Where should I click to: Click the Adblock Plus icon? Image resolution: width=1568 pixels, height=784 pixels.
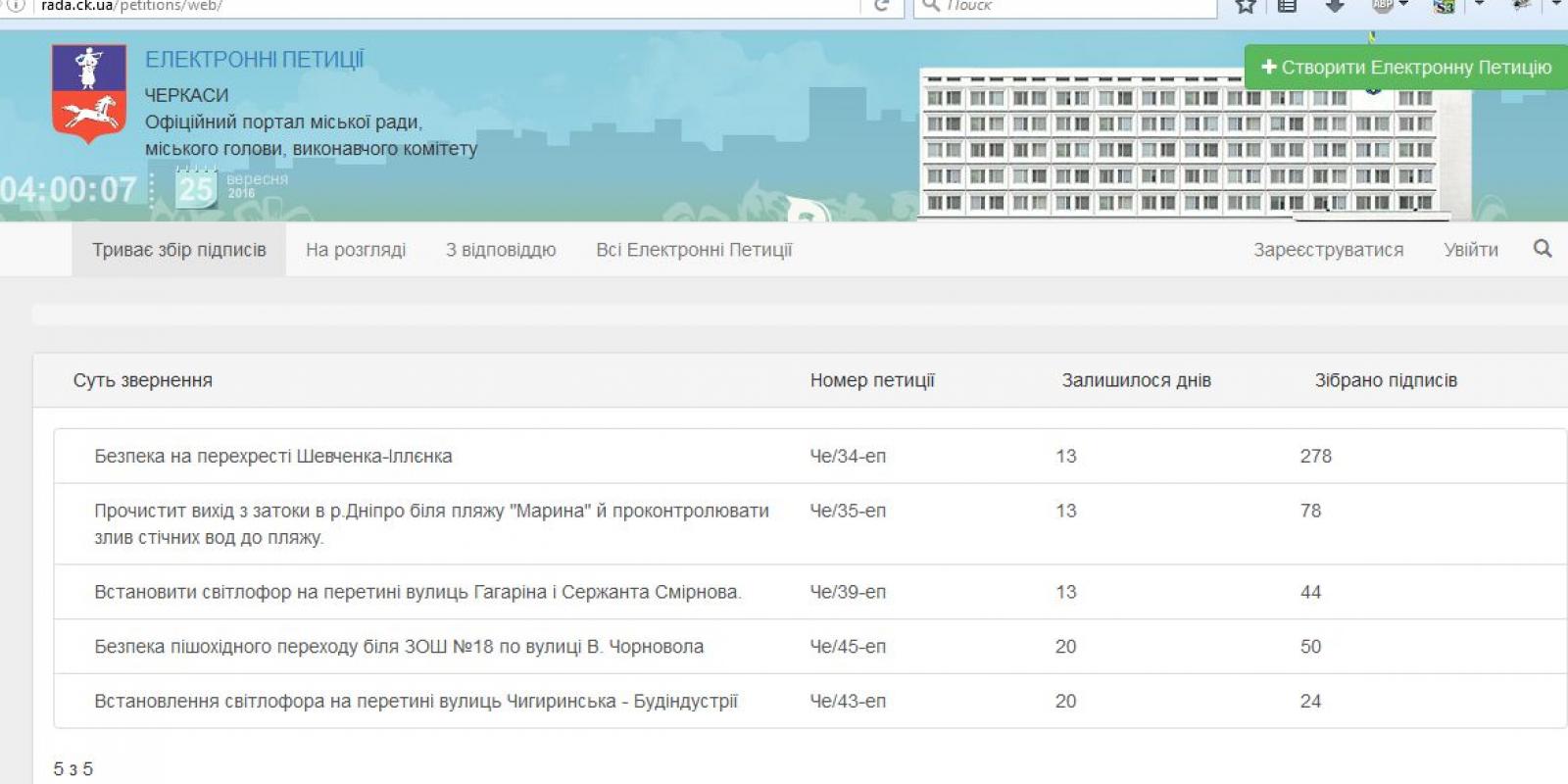[1382, 6]
